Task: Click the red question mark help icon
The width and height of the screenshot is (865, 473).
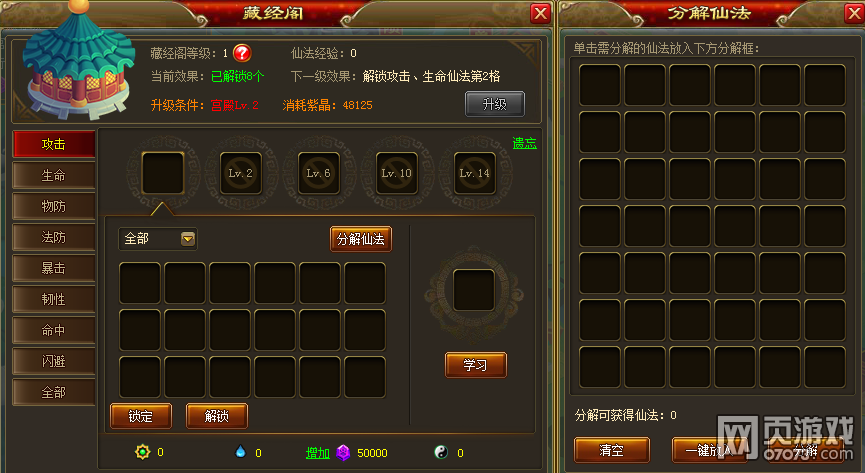Action: point(242,53)
